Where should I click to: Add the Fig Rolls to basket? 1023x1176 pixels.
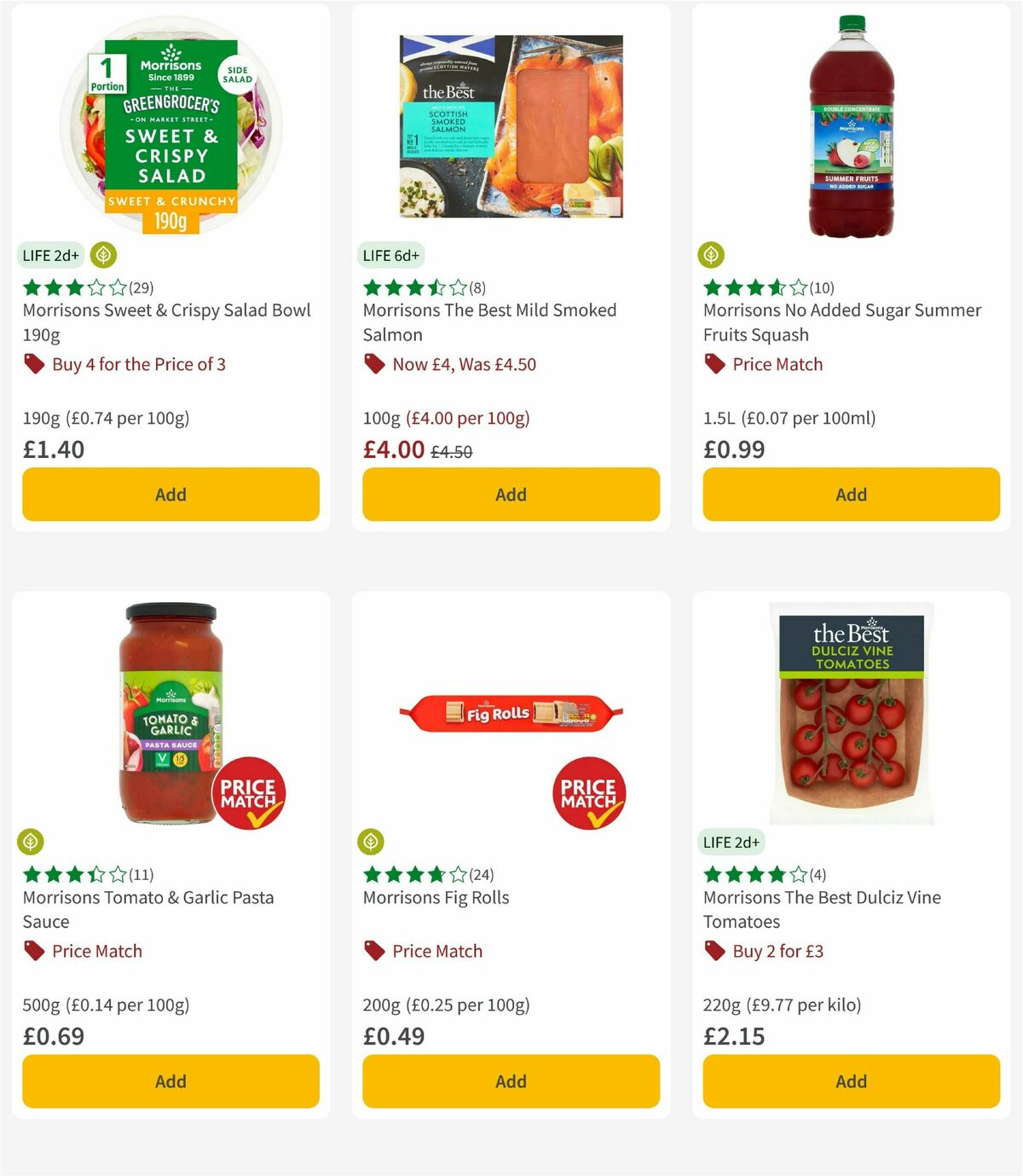(510, 1081)
